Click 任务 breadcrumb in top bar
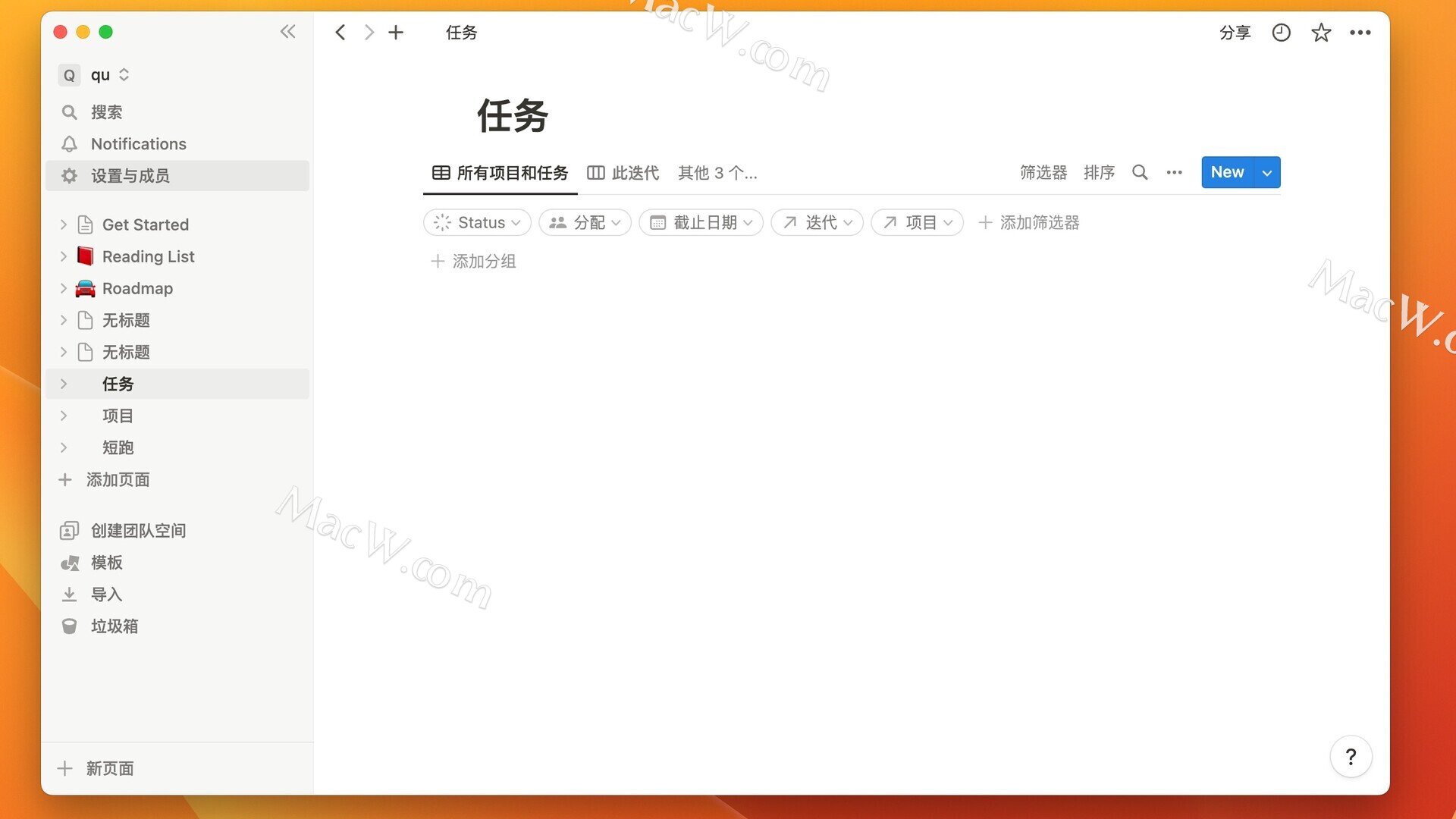1456x819 pixels. [x=461, y=33]
